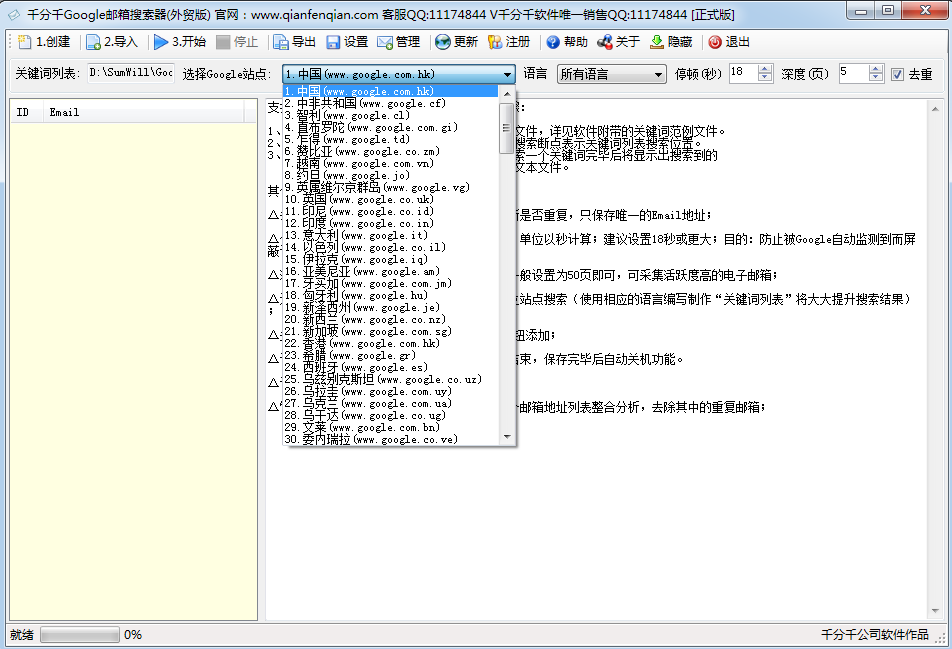Click the 深度(页) number field showing 5

(854, 73)
